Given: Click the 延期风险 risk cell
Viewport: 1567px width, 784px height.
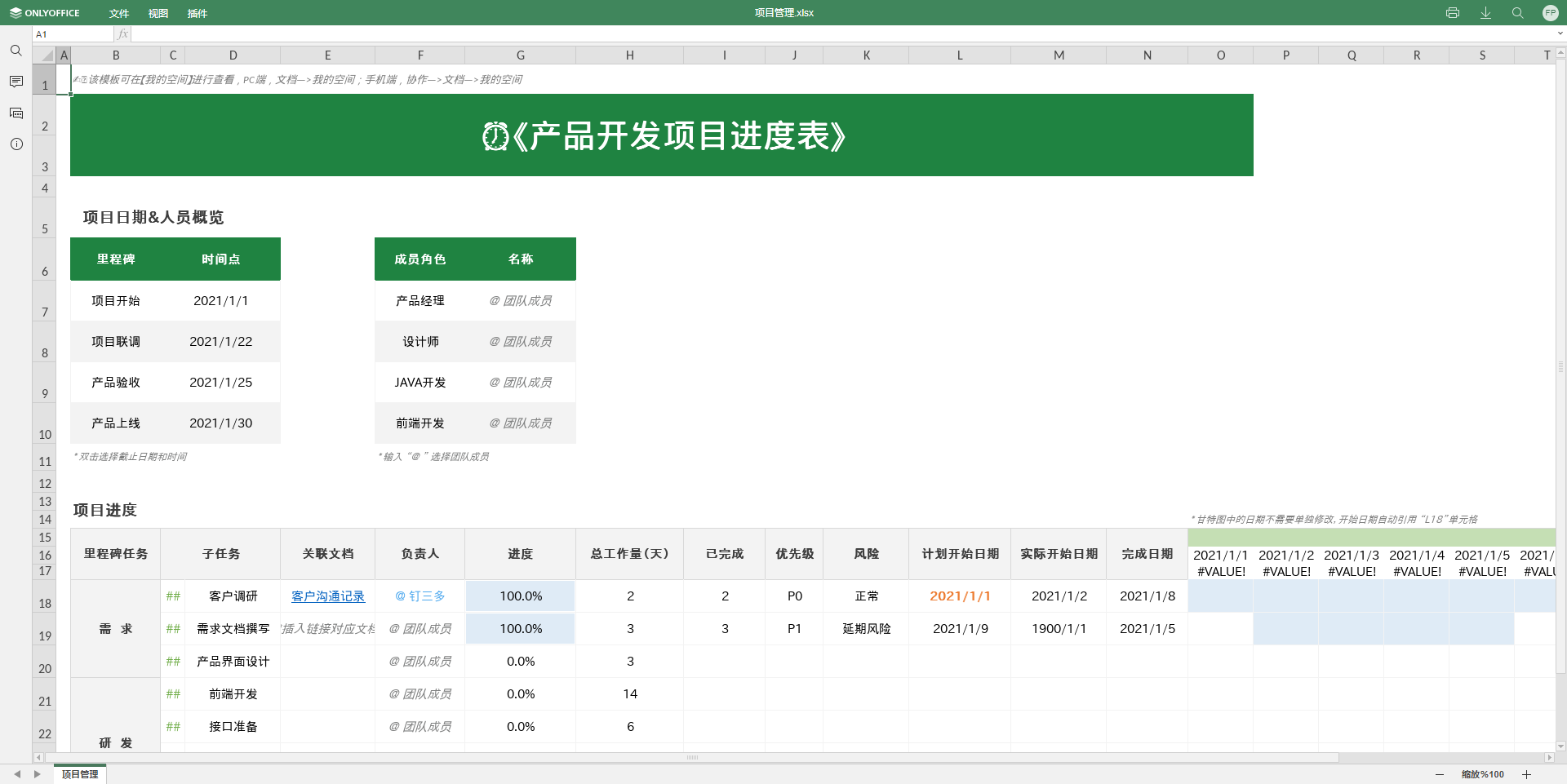Looking at the screenshot, I should 867,629.
